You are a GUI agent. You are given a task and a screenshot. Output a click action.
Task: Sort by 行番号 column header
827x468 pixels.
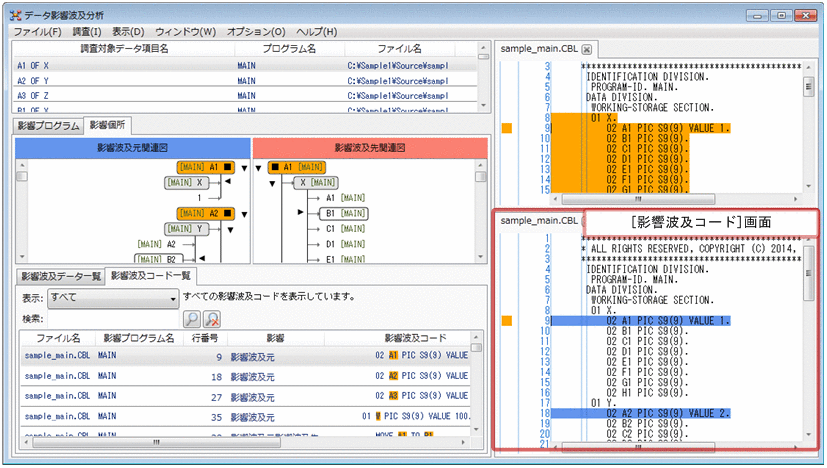coord(205,338)
